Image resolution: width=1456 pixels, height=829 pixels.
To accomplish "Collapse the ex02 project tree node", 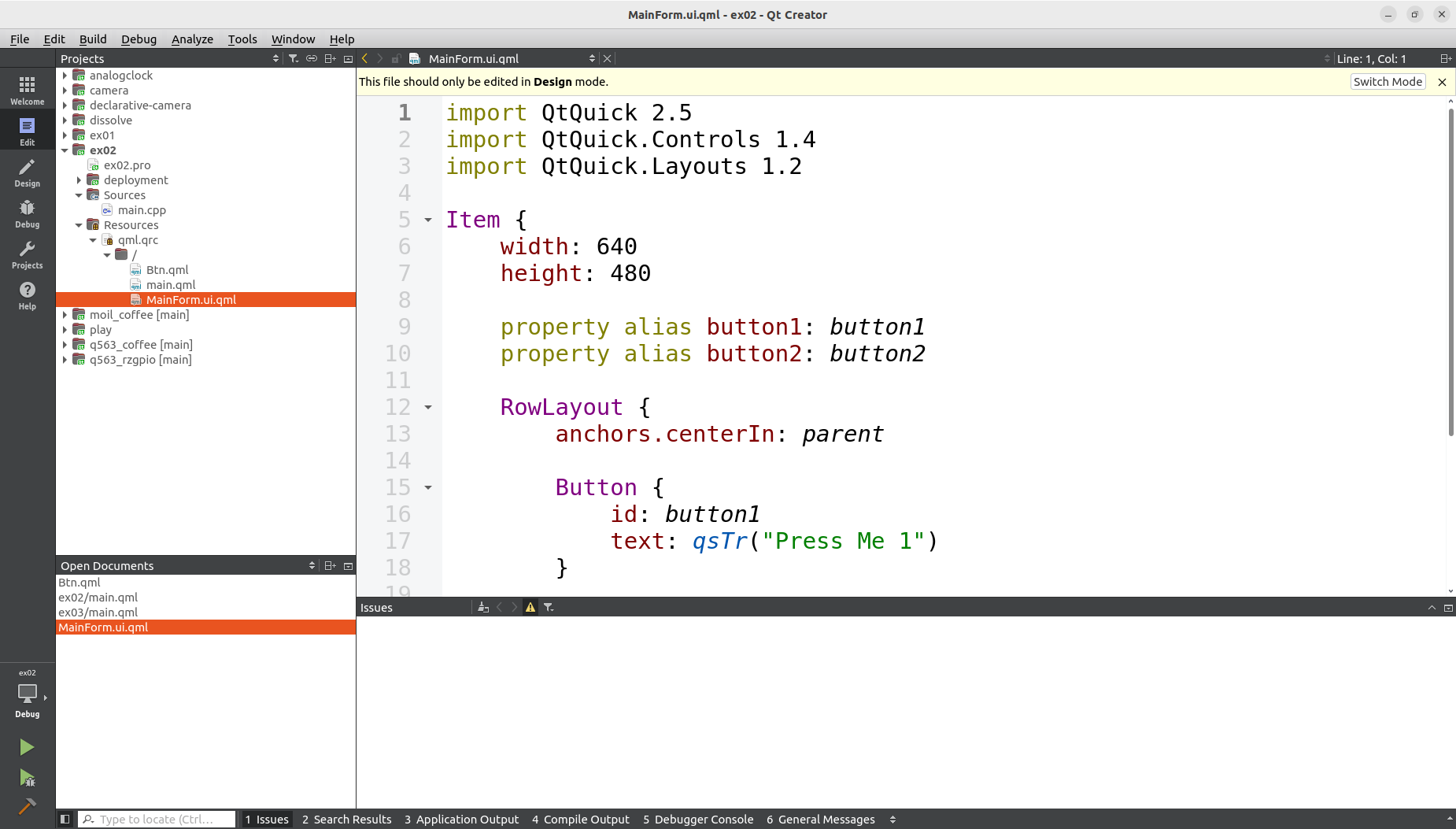I will (x=65, y=150).
